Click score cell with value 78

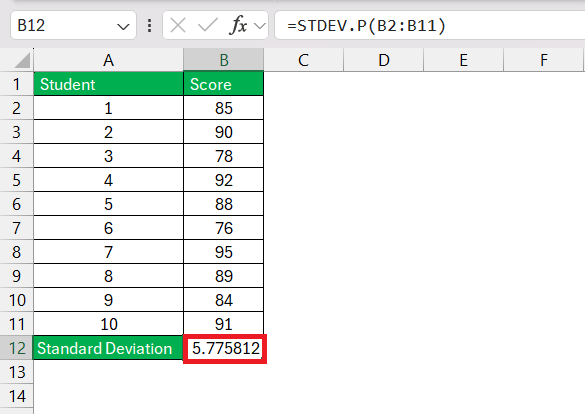(223, 156)
